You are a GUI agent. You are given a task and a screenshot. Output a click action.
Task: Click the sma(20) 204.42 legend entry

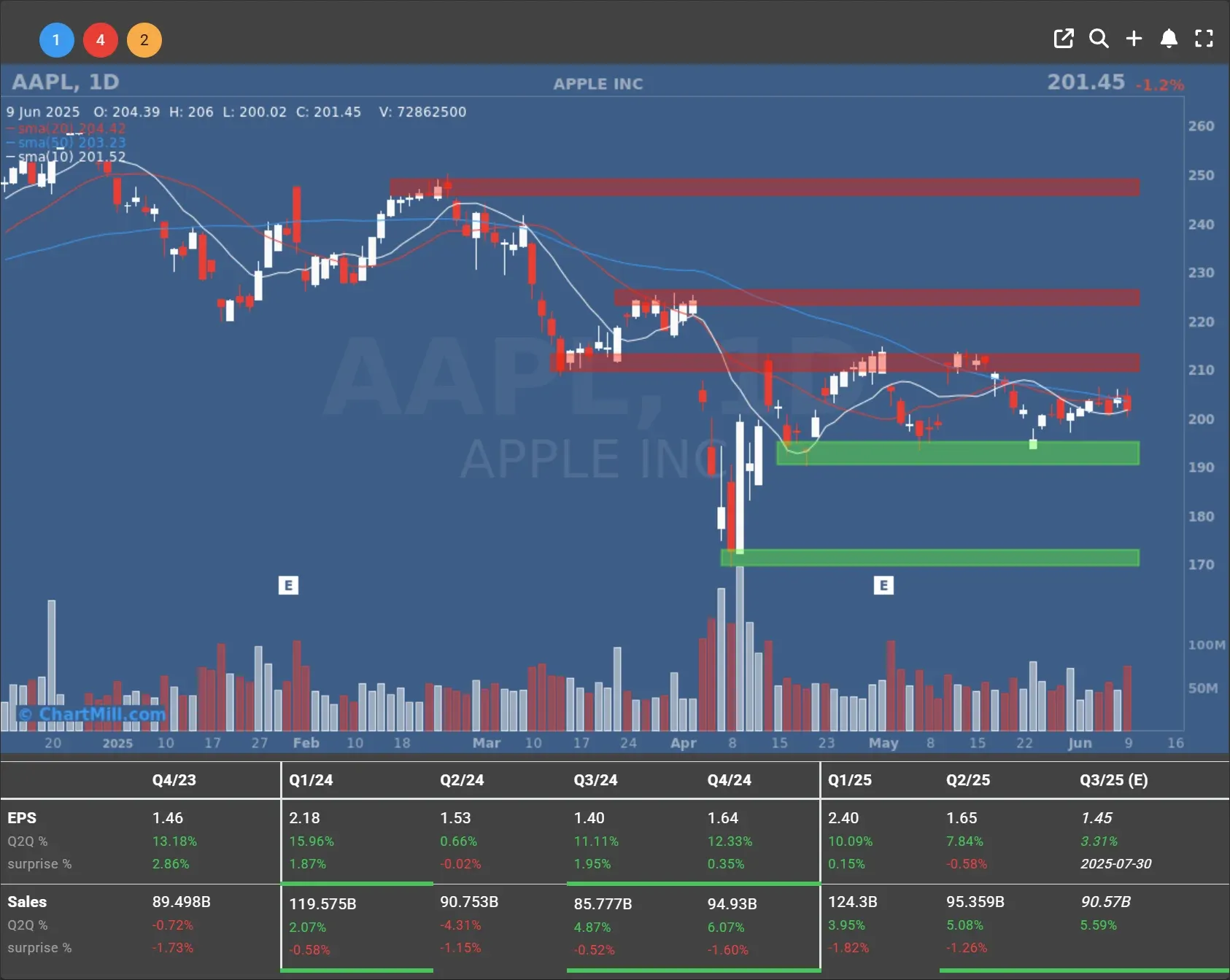pyautogui.click(x=66, y=128)
